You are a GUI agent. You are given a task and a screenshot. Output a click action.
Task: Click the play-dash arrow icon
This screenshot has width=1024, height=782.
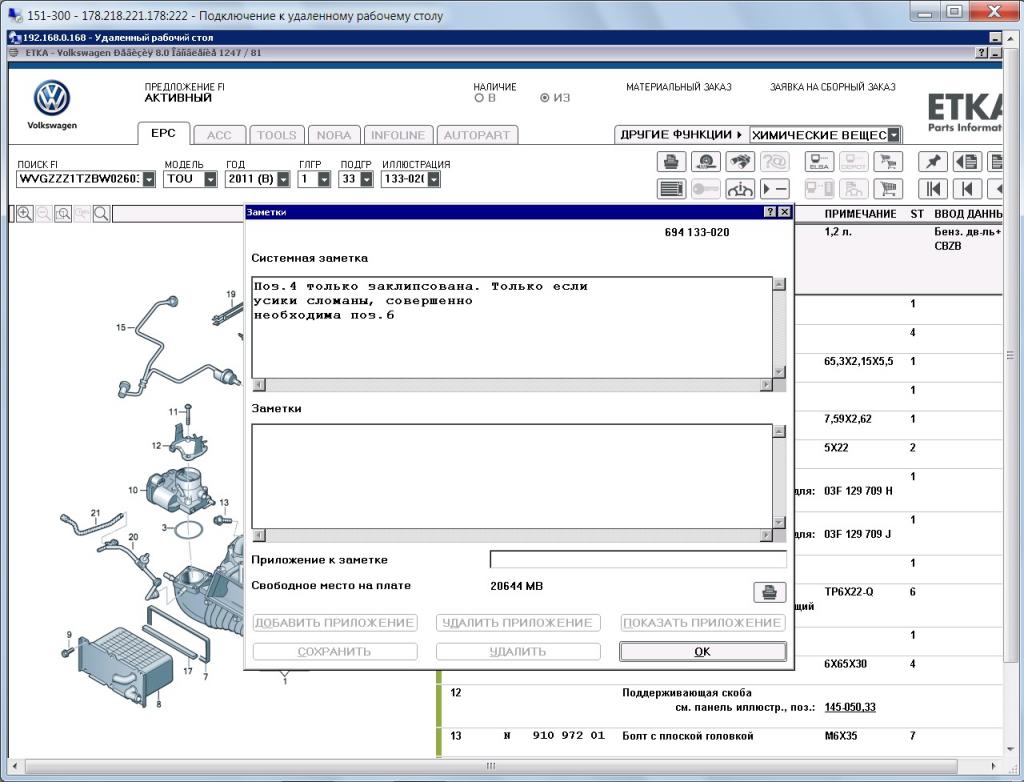click(775, 189)
